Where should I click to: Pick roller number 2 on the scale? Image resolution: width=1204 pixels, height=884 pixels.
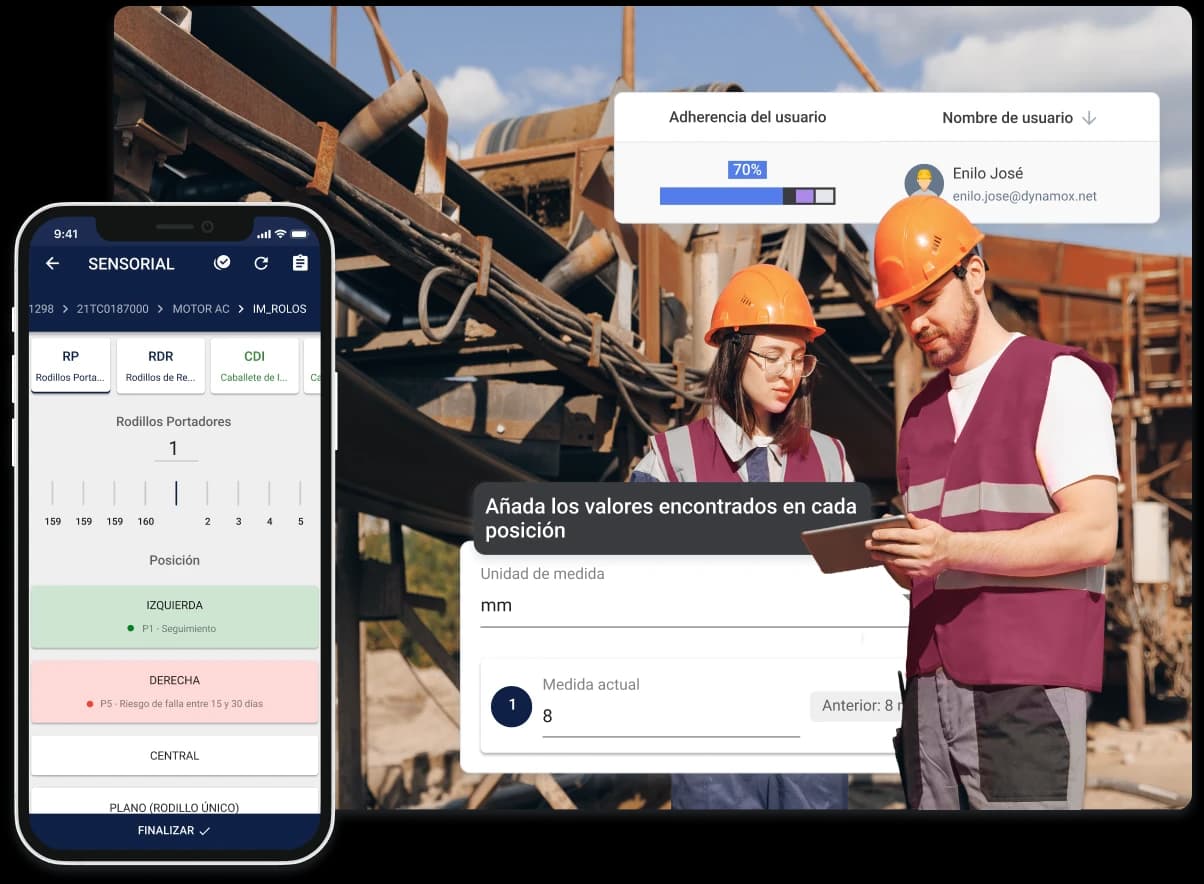[207, 503]
